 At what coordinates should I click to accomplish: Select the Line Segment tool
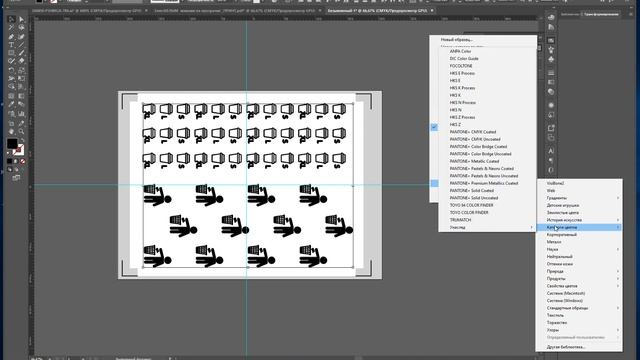pyautogui.click(x=21, y=45)
